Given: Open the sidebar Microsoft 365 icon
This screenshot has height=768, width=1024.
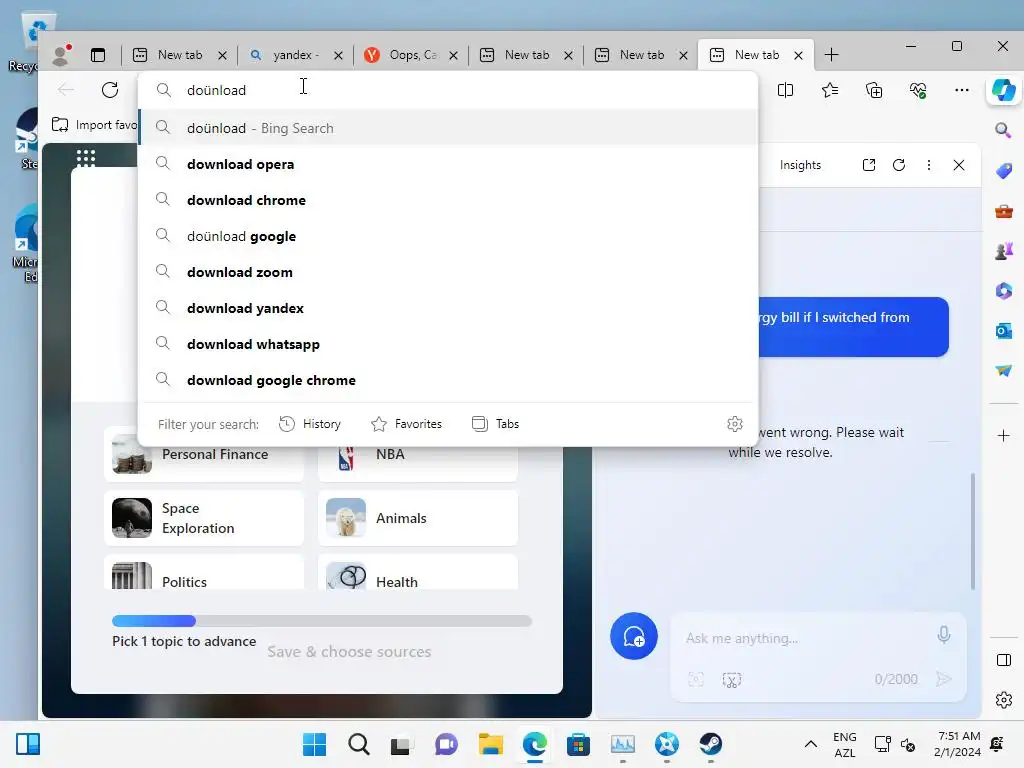Looking at the screenshot, I should [1004, 291].
